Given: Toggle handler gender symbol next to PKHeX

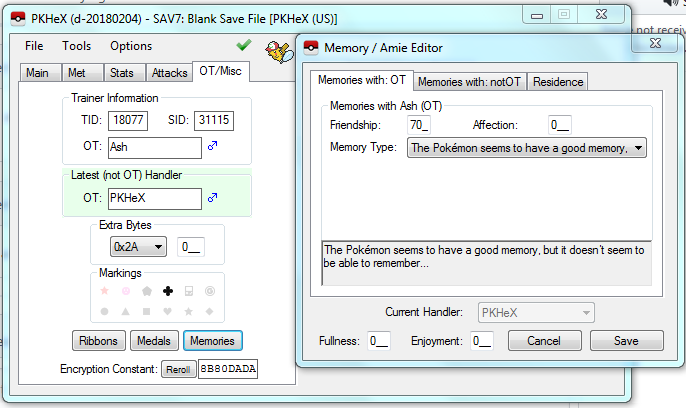Looking at the screenshot, I should tap(213, 198).
